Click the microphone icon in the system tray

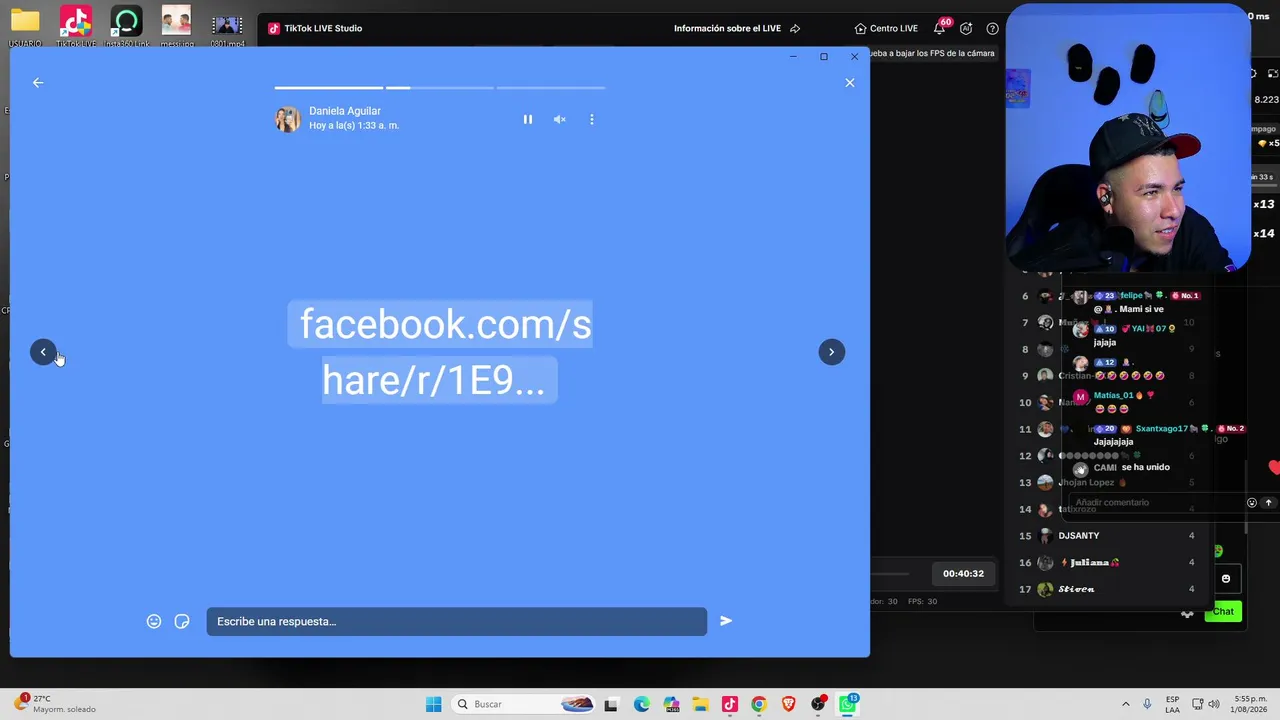[1147, 704]
